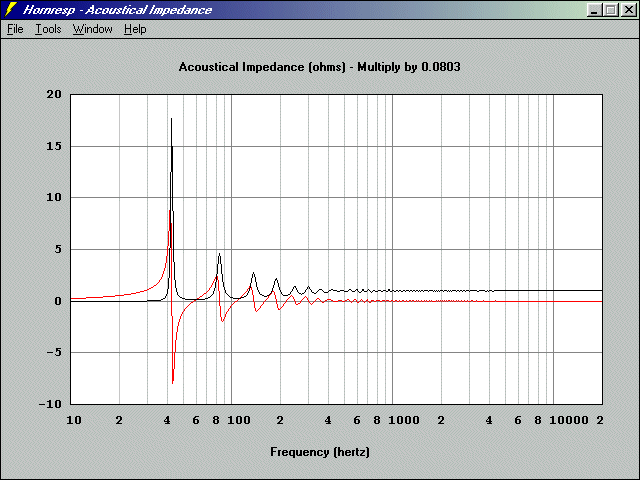Click the 'Hornresp - Acoustical Impedance' title text
Image resolution: width=640 pixels, height=480 pixels.
pyautogui.click(x=118, y=10)
